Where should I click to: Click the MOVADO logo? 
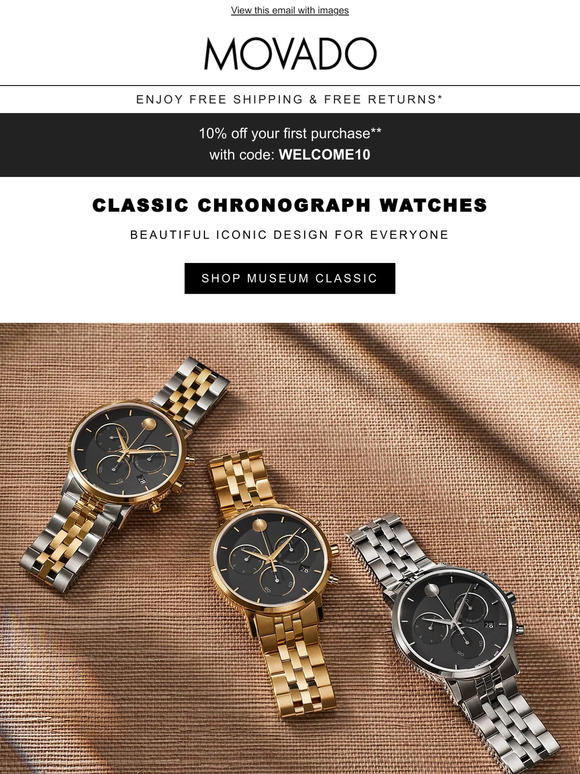point(290,54)
